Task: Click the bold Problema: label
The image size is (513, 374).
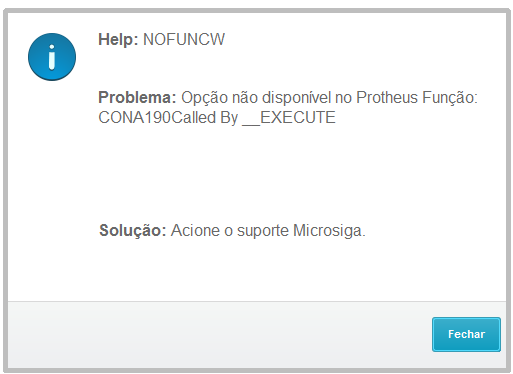Action: (x=137, y=98)
